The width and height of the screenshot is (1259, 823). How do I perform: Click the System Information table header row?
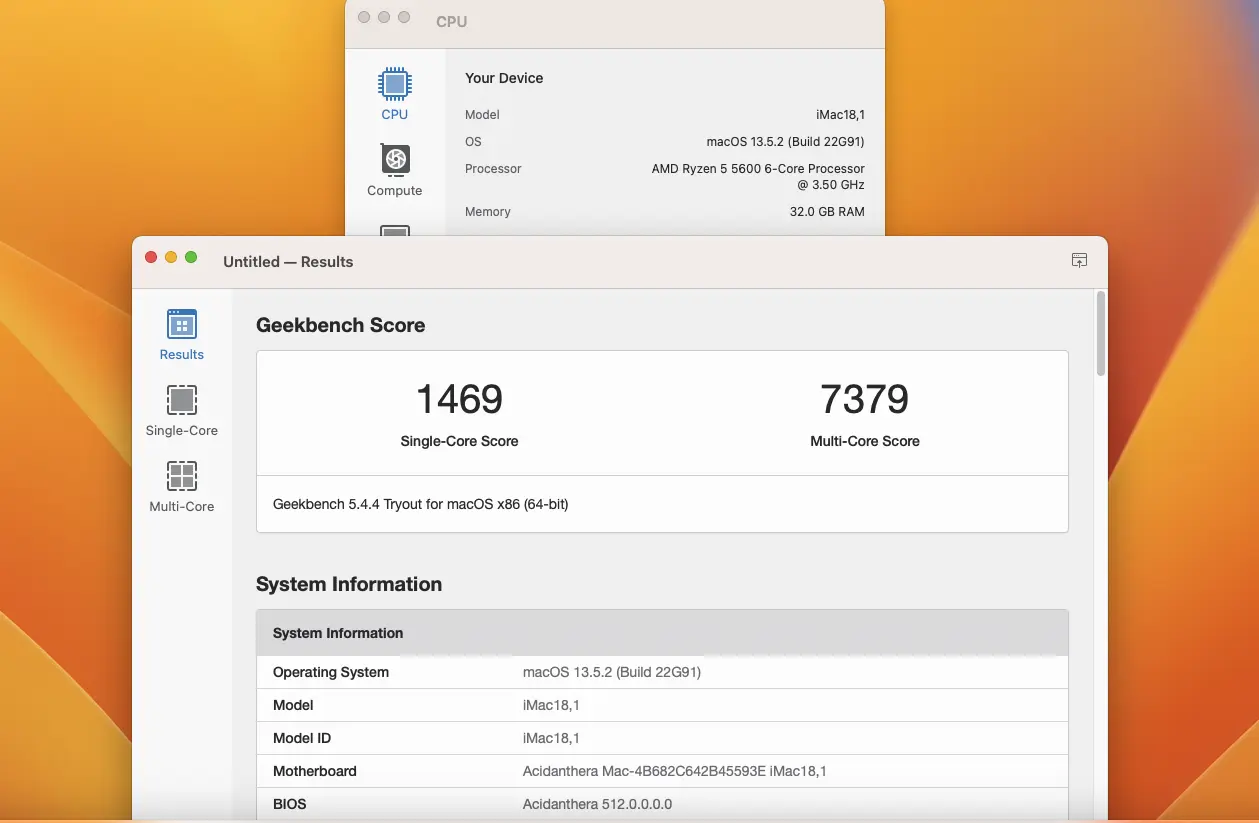[662, 633]
